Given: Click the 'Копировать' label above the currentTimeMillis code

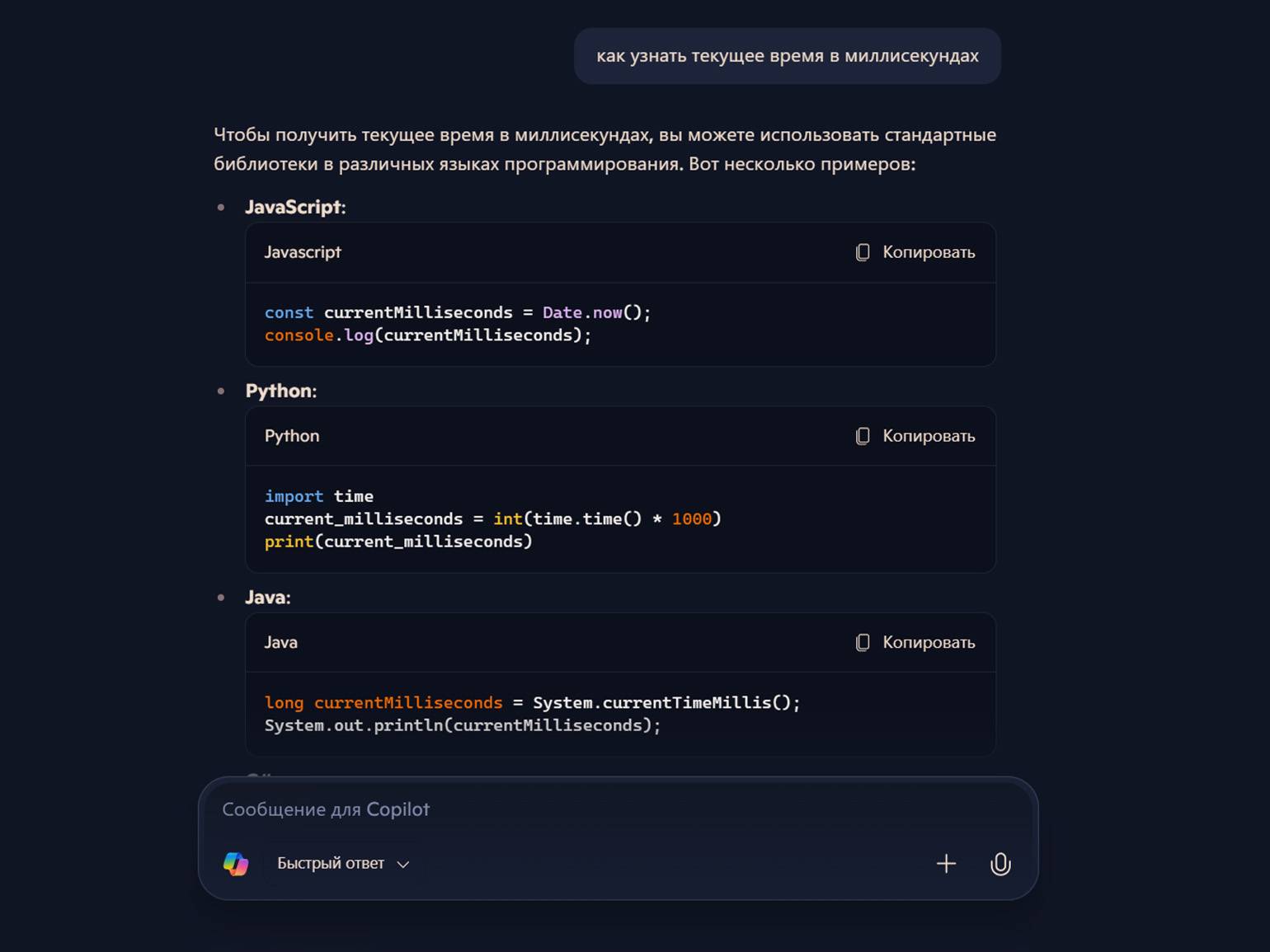Looking at the screenshot, I should 929,642.
